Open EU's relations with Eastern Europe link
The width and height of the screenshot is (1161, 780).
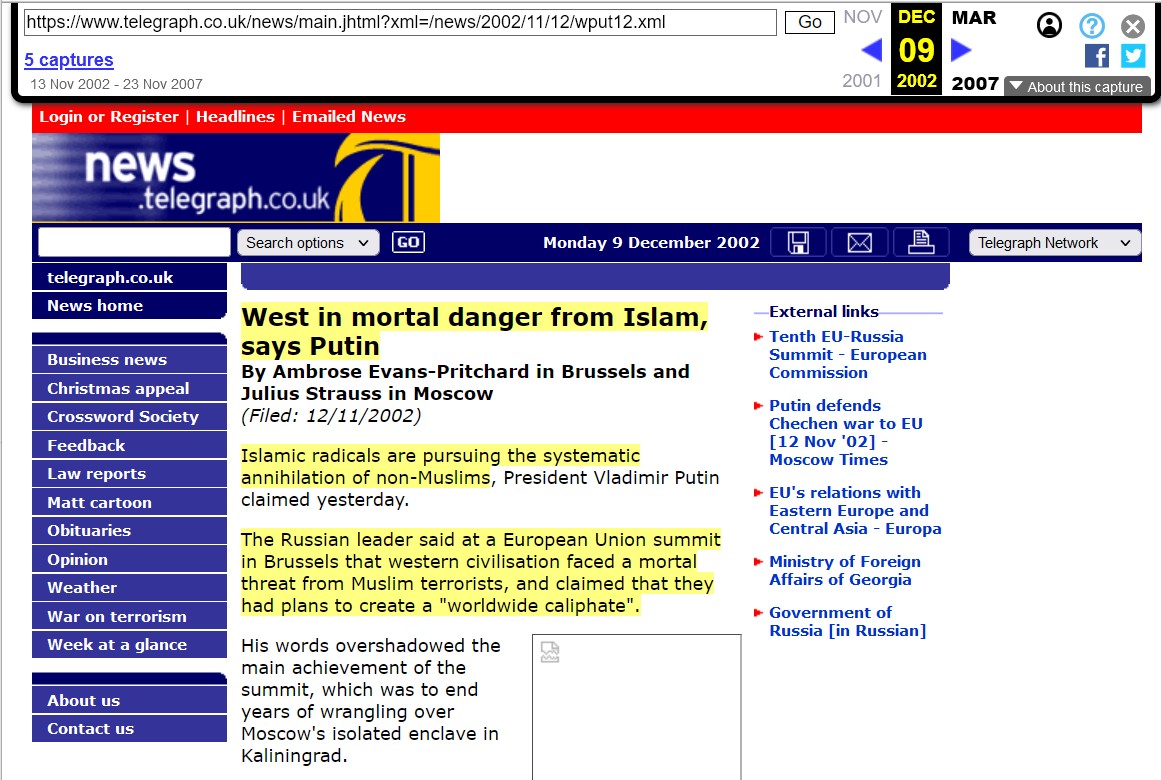(x=854, y=510)
